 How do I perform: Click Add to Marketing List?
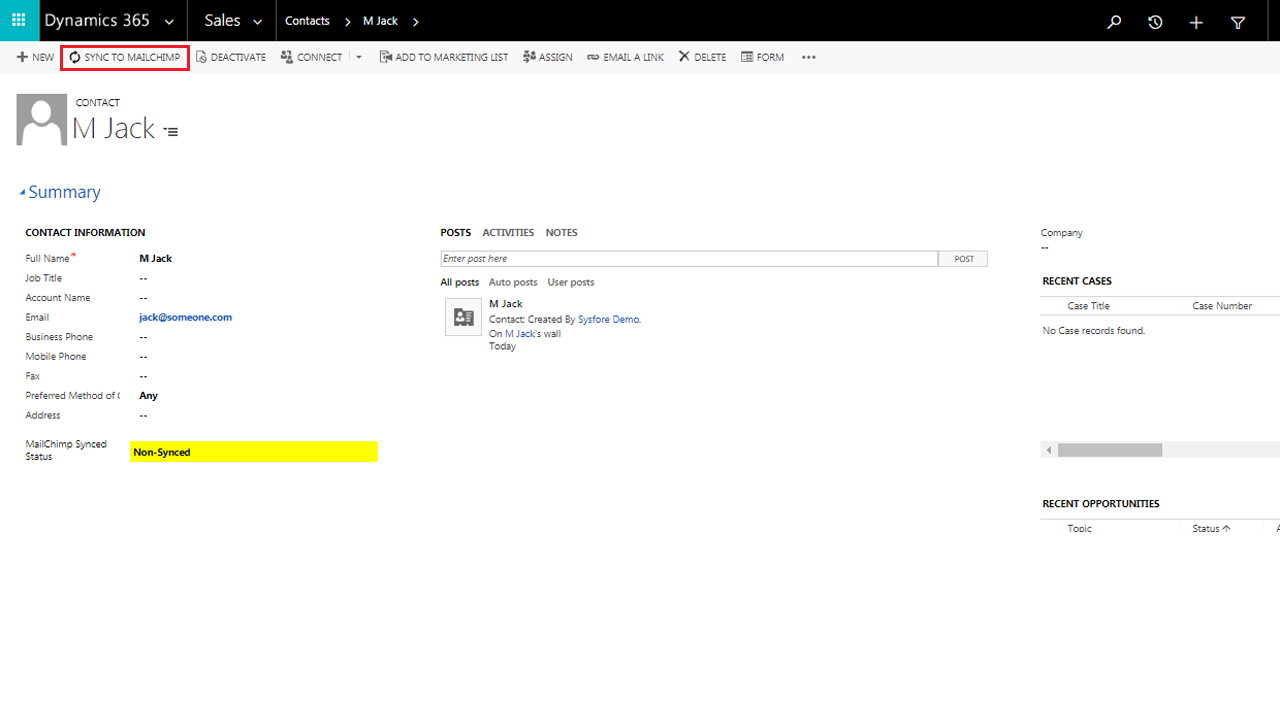pyautogui.click(x=443, y=57)
